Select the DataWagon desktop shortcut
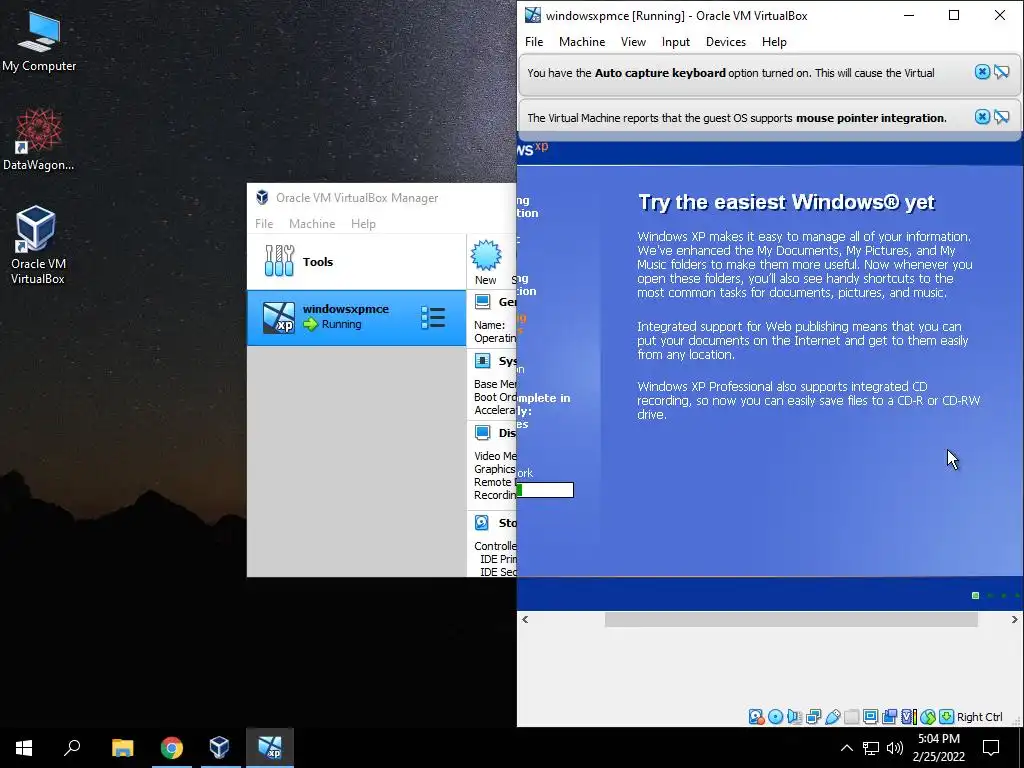The image size is (1024, 768). click(x=39, y=140)
